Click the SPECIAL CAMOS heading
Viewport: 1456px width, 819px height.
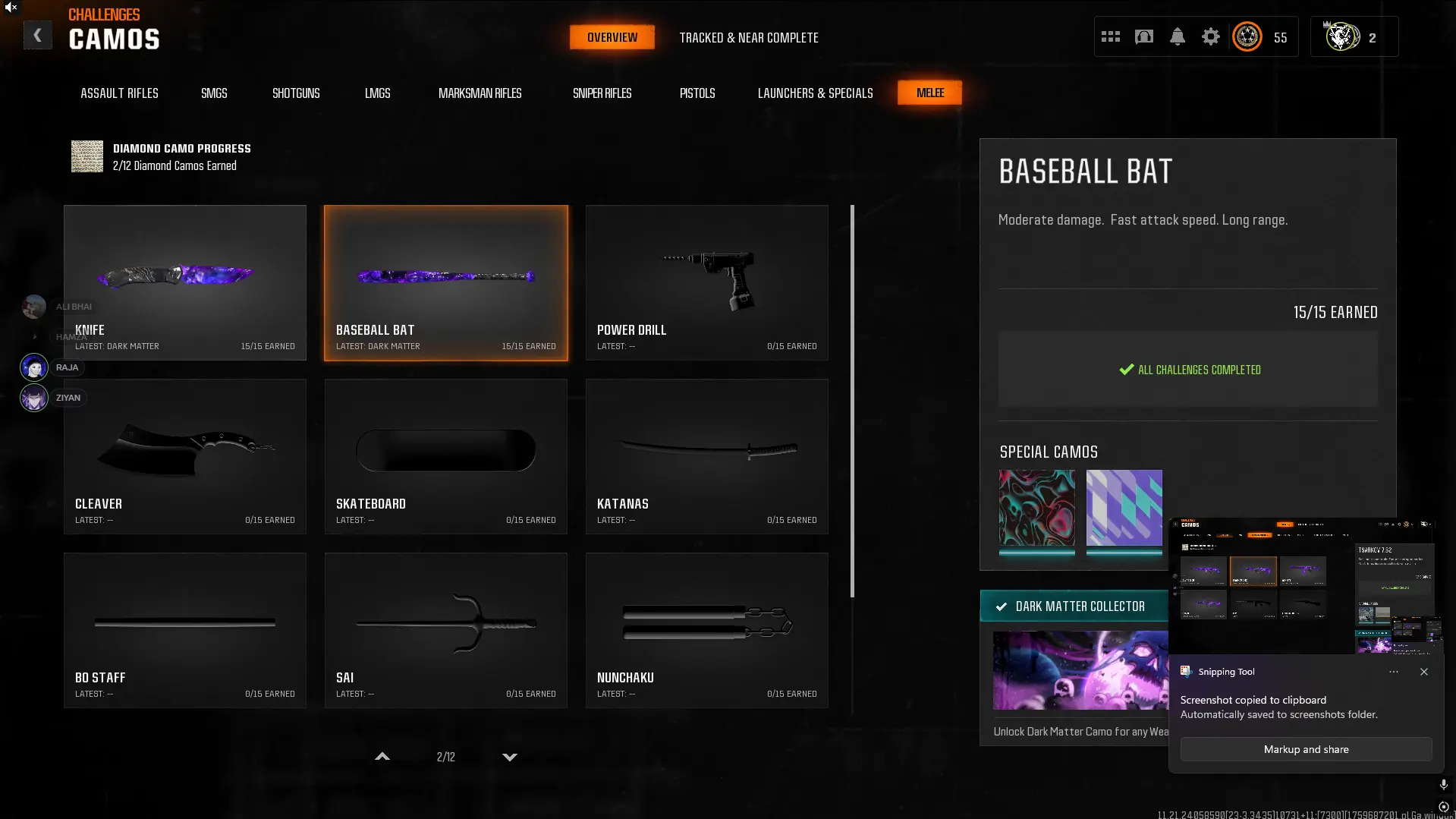click(1049, 452)
